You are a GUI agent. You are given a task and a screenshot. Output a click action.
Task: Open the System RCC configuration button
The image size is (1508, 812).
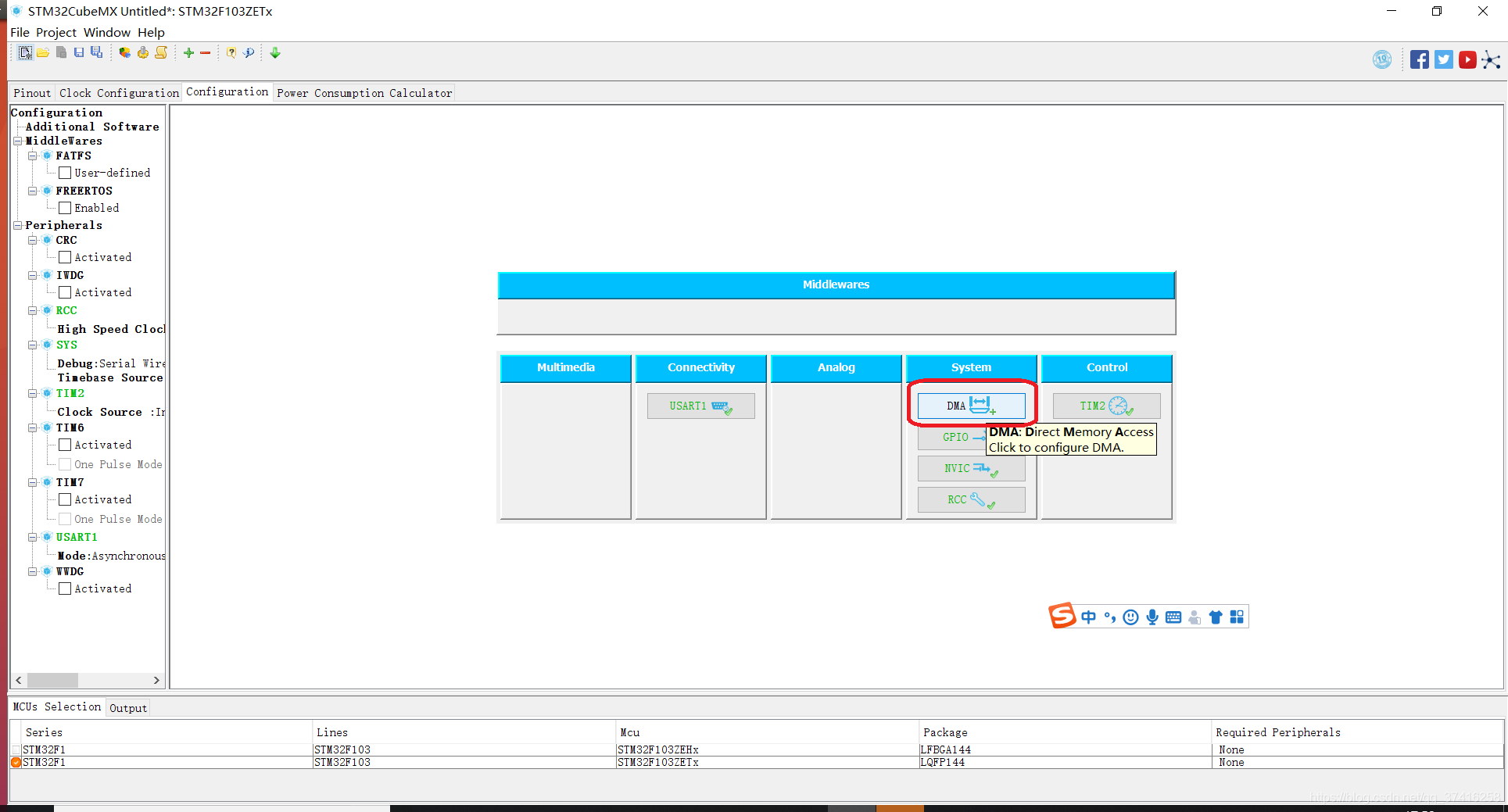971,499
